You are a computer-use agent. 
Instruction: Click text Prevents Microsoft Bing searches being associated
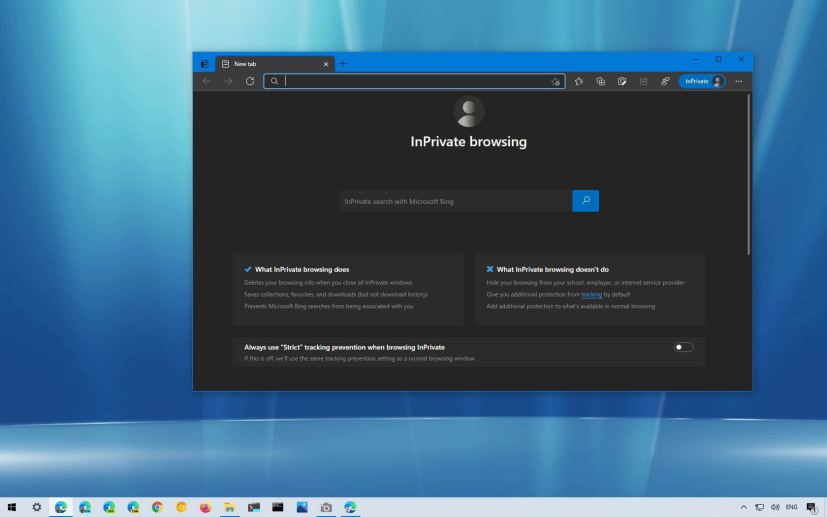[329, 306]
